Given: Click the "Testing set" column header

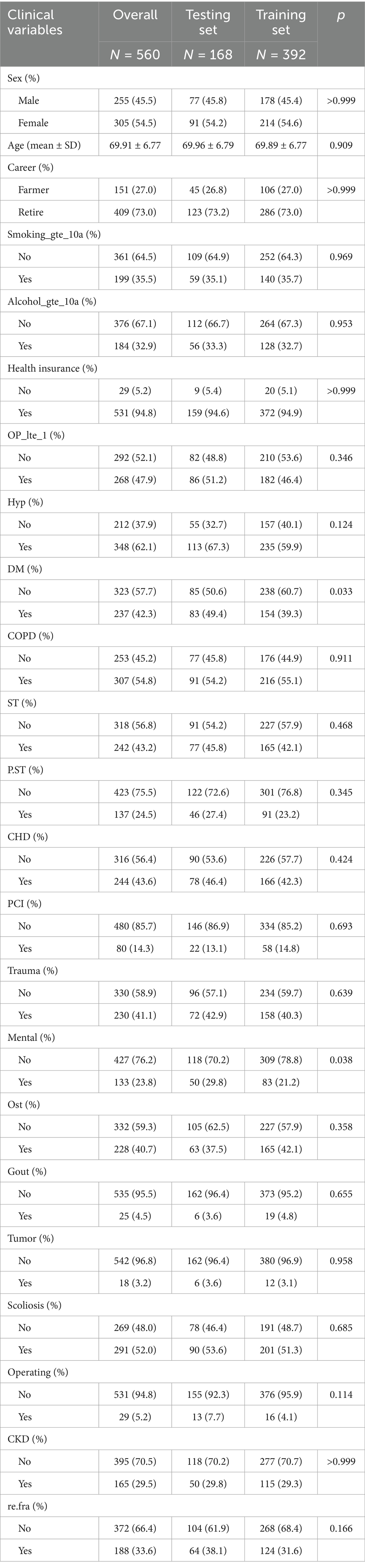Looking at the screenshot, I should 208,22.
